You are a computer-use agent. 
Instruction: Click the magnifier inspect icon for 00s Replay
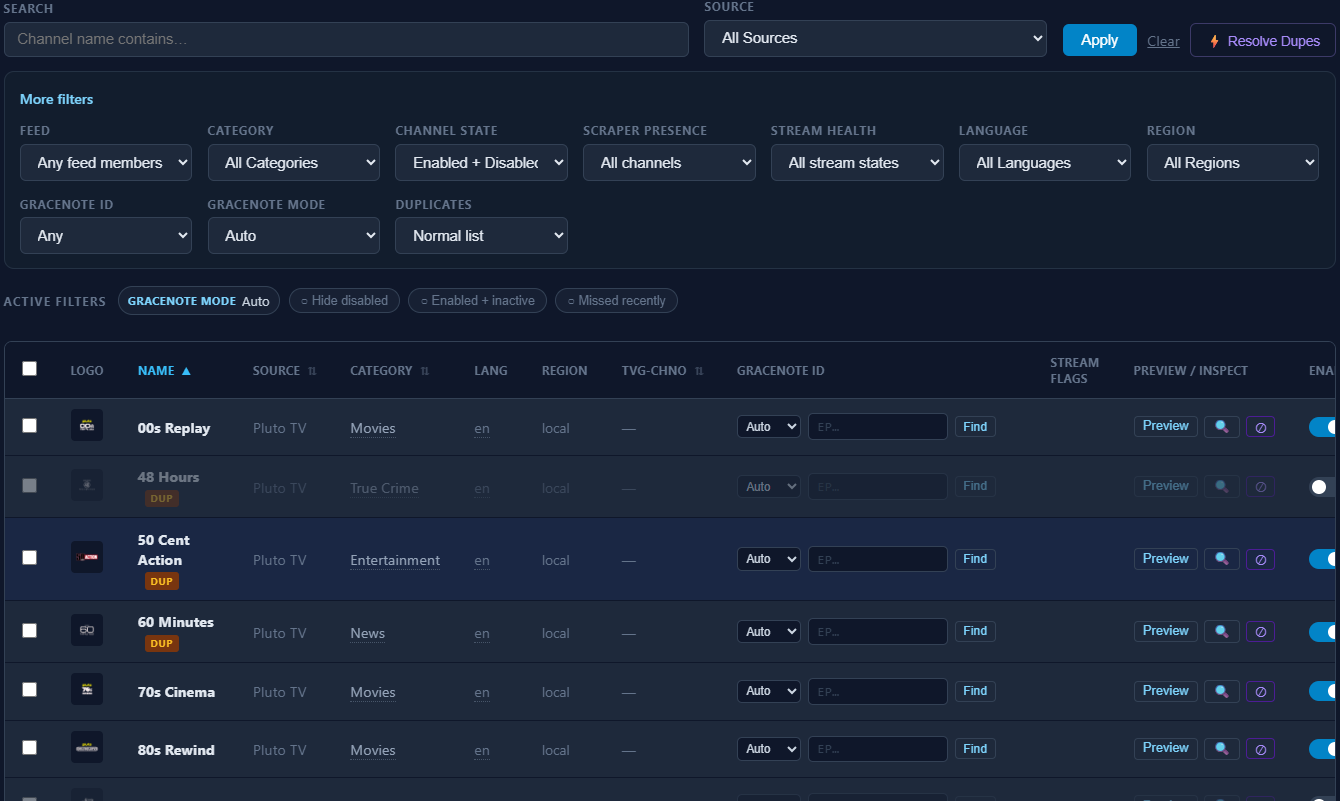pos(1221,427)
